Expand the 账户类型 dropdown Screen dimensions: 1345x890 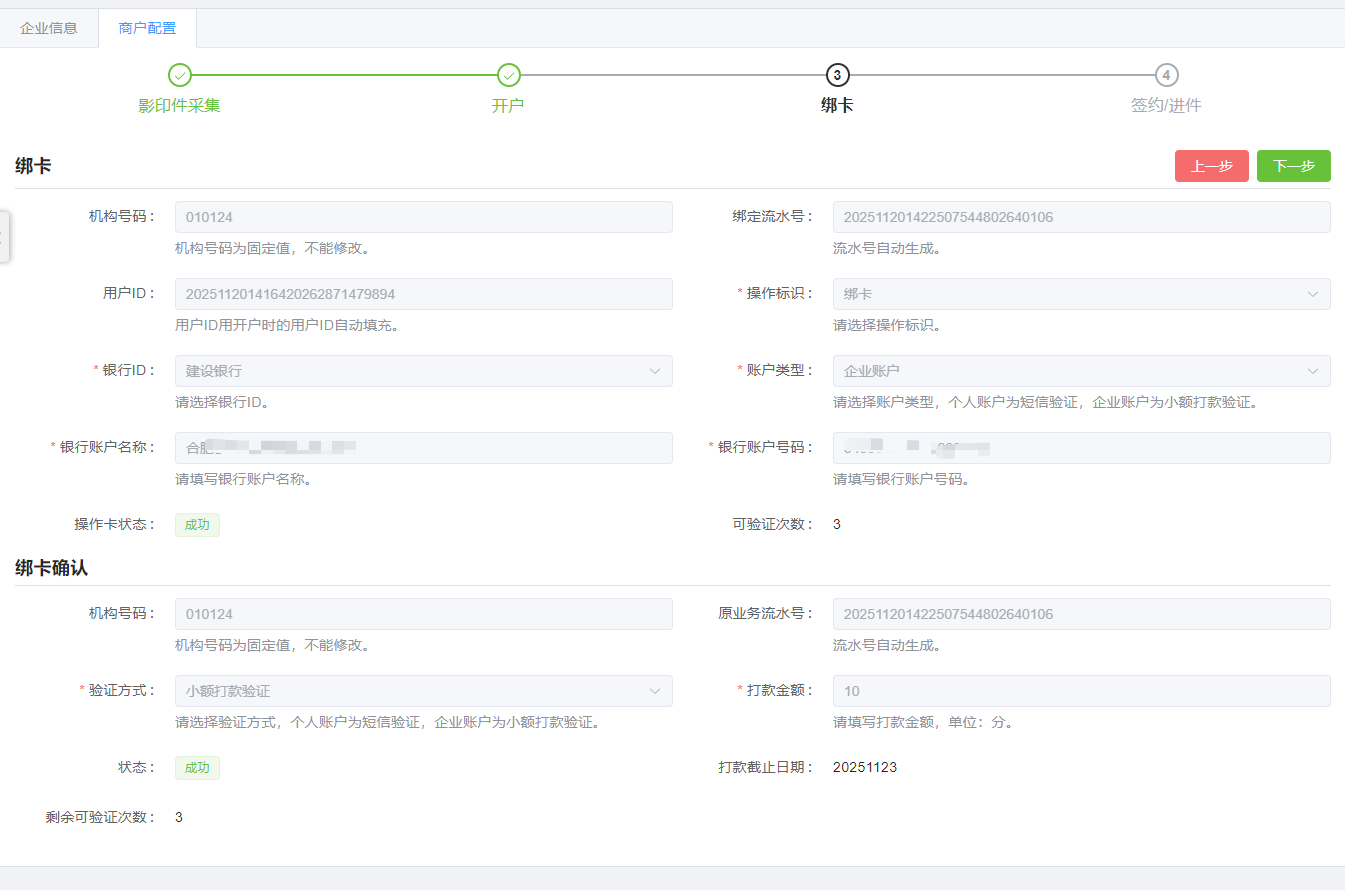click(x=1081, y=371)
